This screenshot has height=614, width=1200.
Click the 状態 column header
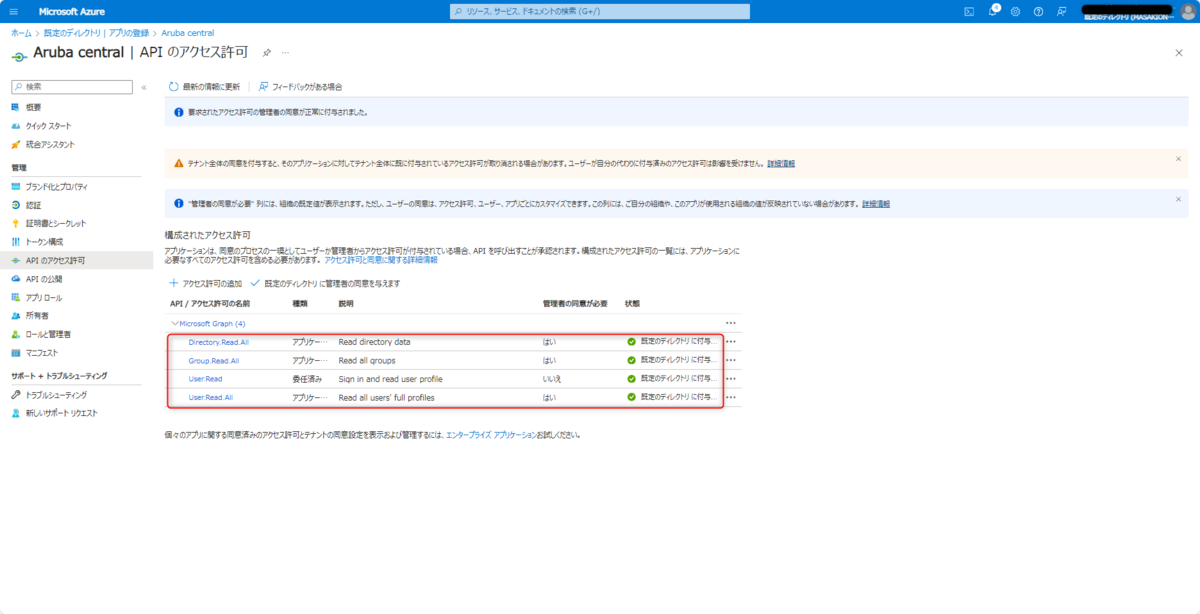pos(632,303)
